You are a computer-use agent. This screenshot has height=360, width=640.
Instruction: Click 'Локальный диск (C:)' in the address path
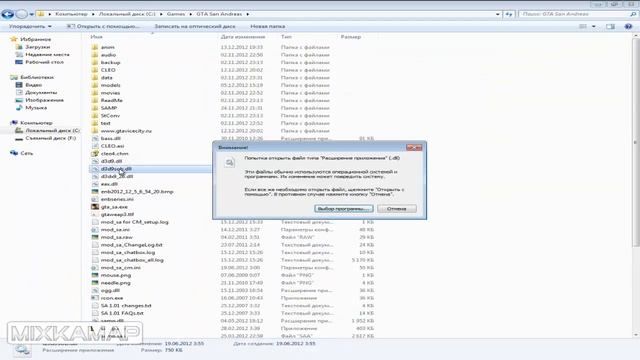[127, 14]
